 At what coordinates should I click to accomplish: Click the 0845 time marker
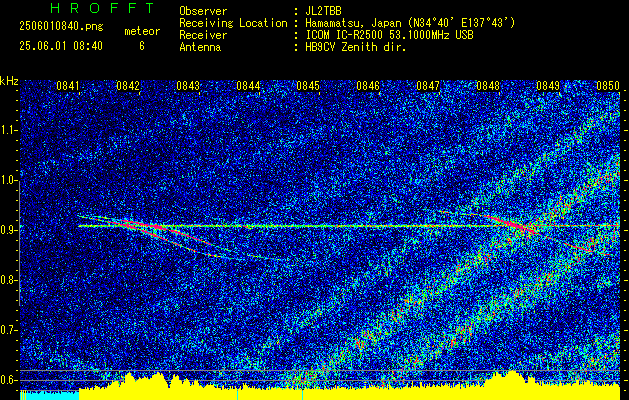(x=308, y=86)
